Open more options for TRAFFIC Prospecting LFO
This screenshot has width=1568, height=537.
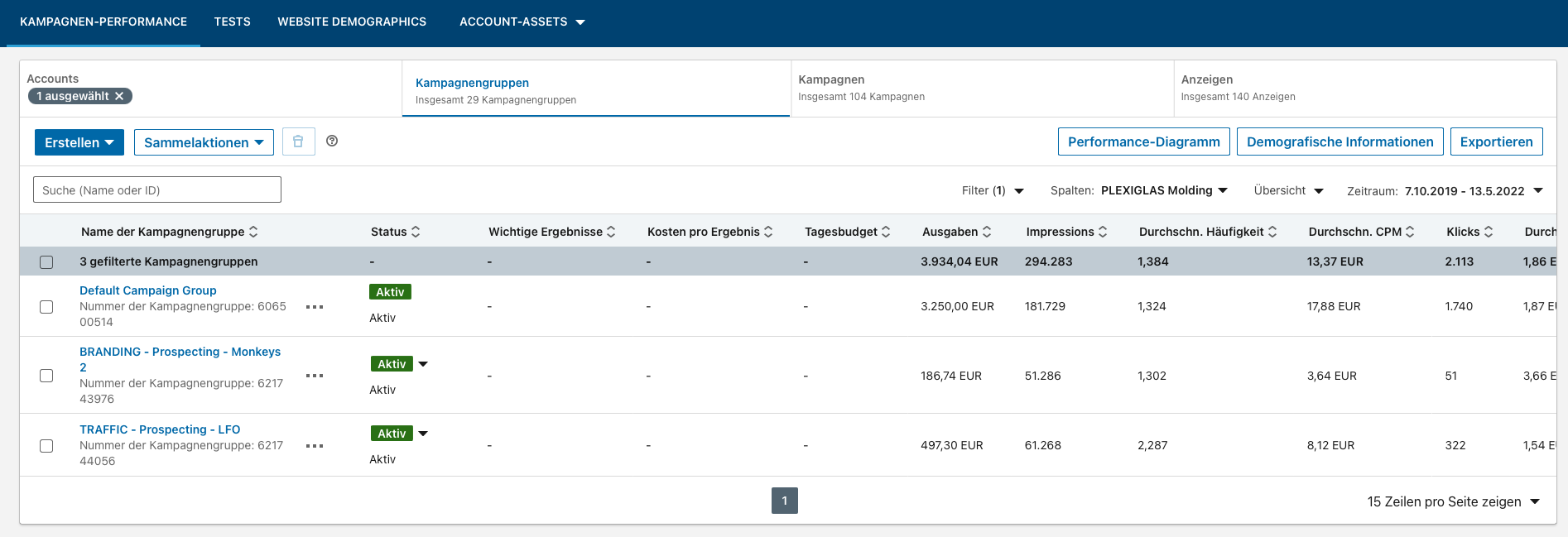(x=315, y=445)
